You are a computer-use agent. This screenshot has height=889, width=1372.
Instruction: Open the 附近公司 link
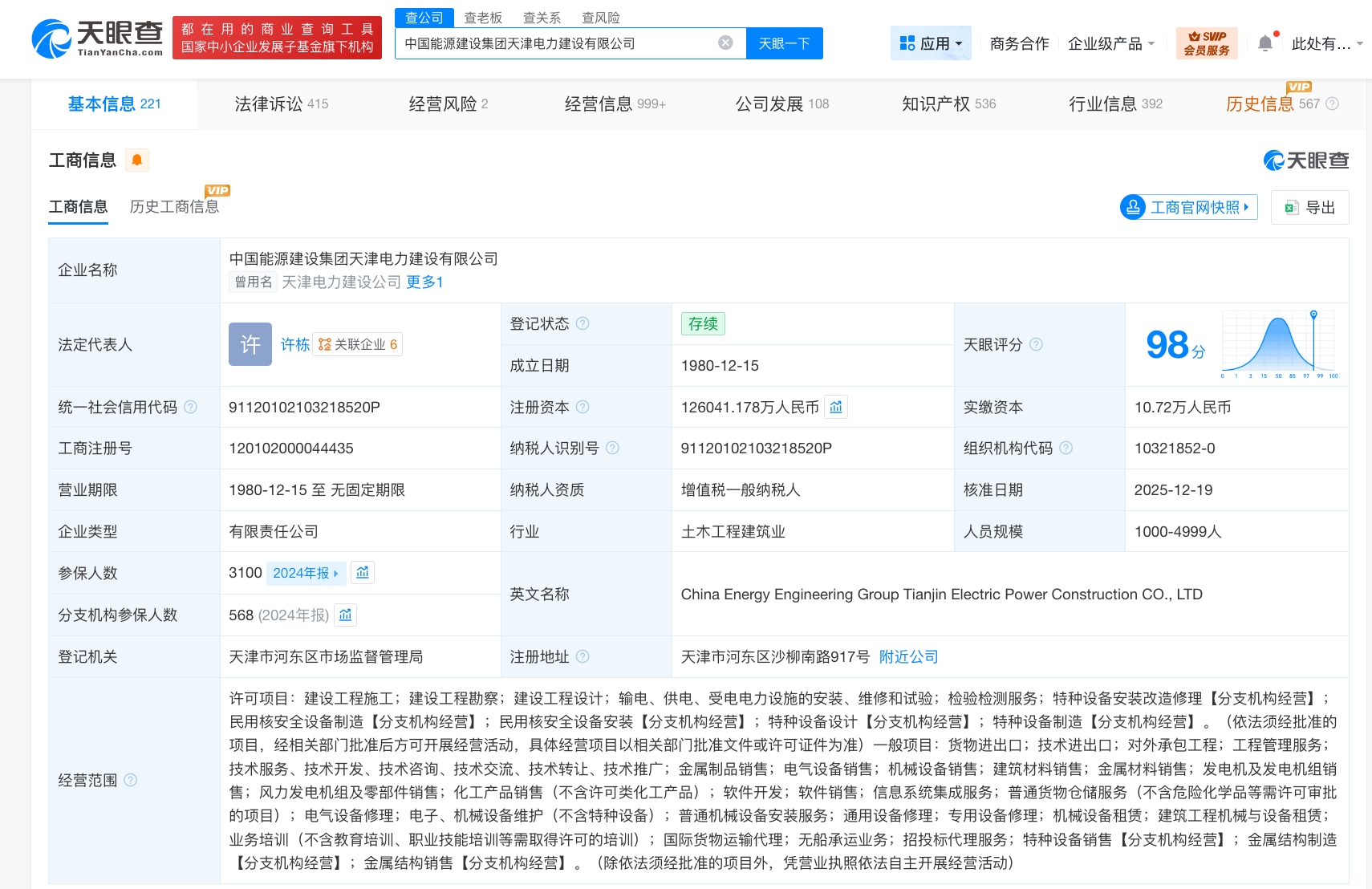(x=907, y=656)
